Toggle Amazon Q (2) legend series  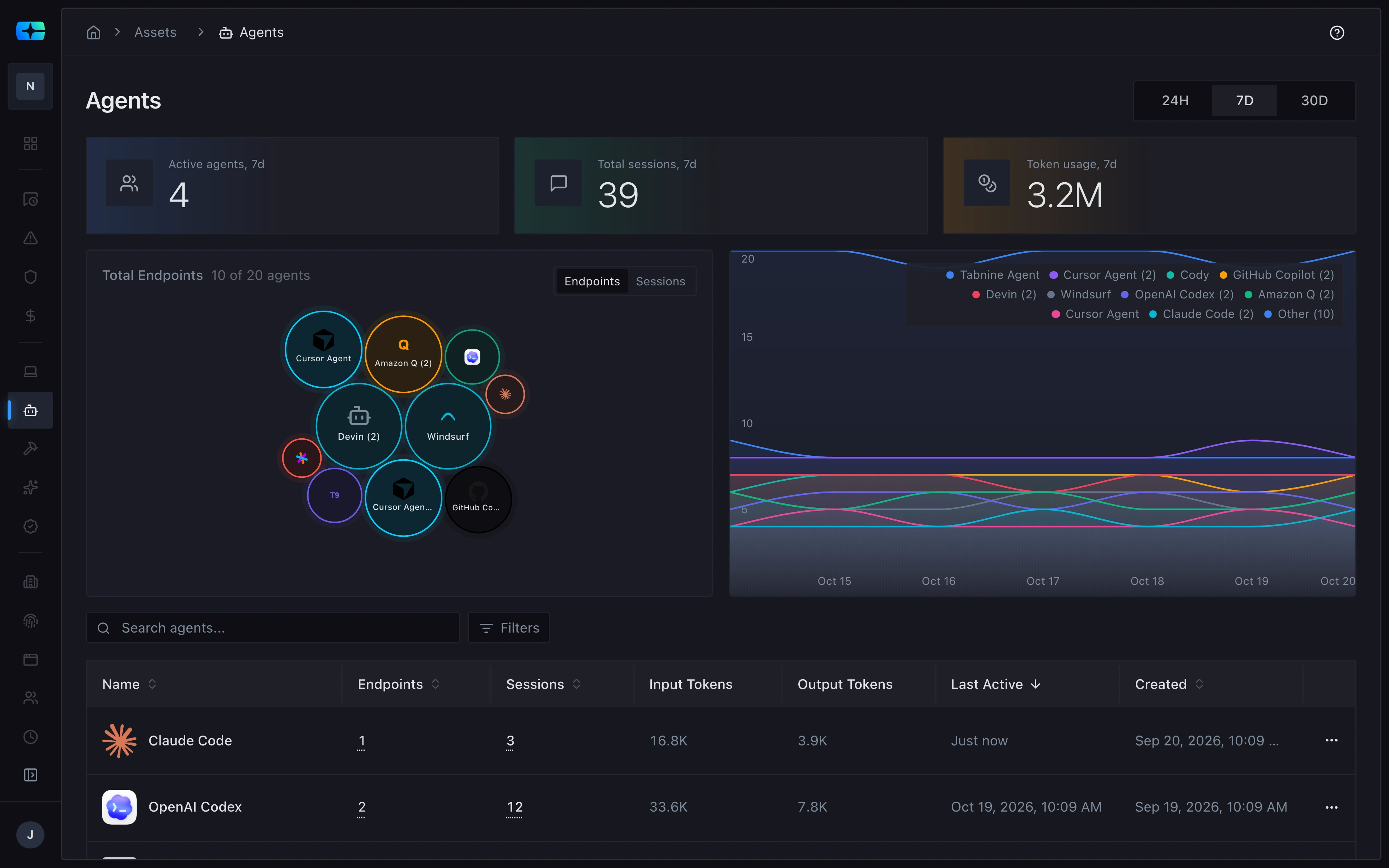(x=1289, y=294)
